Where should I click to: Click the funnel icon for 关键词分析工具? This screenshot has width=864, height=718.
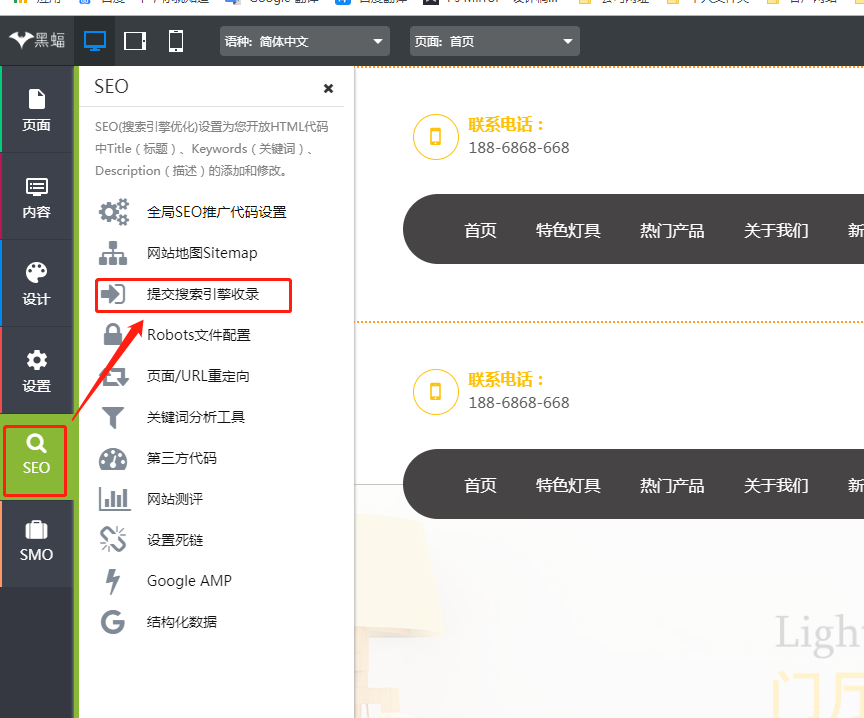[x=113, y=417]
